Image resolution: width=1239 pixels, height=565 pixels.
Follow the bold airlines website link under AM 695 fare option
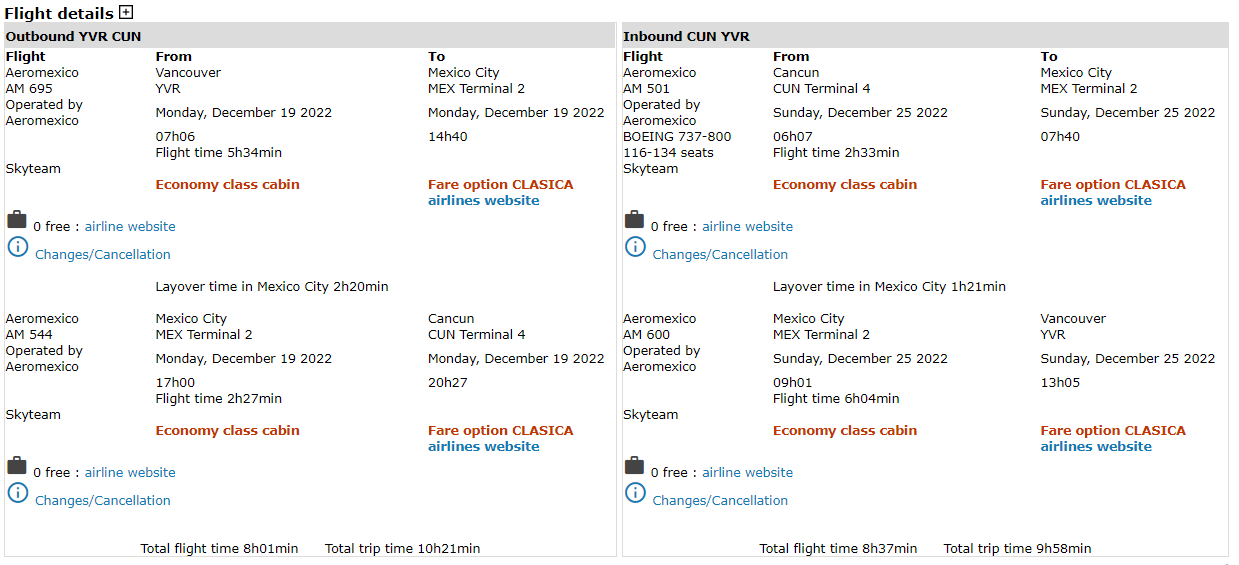click(483, 201)
